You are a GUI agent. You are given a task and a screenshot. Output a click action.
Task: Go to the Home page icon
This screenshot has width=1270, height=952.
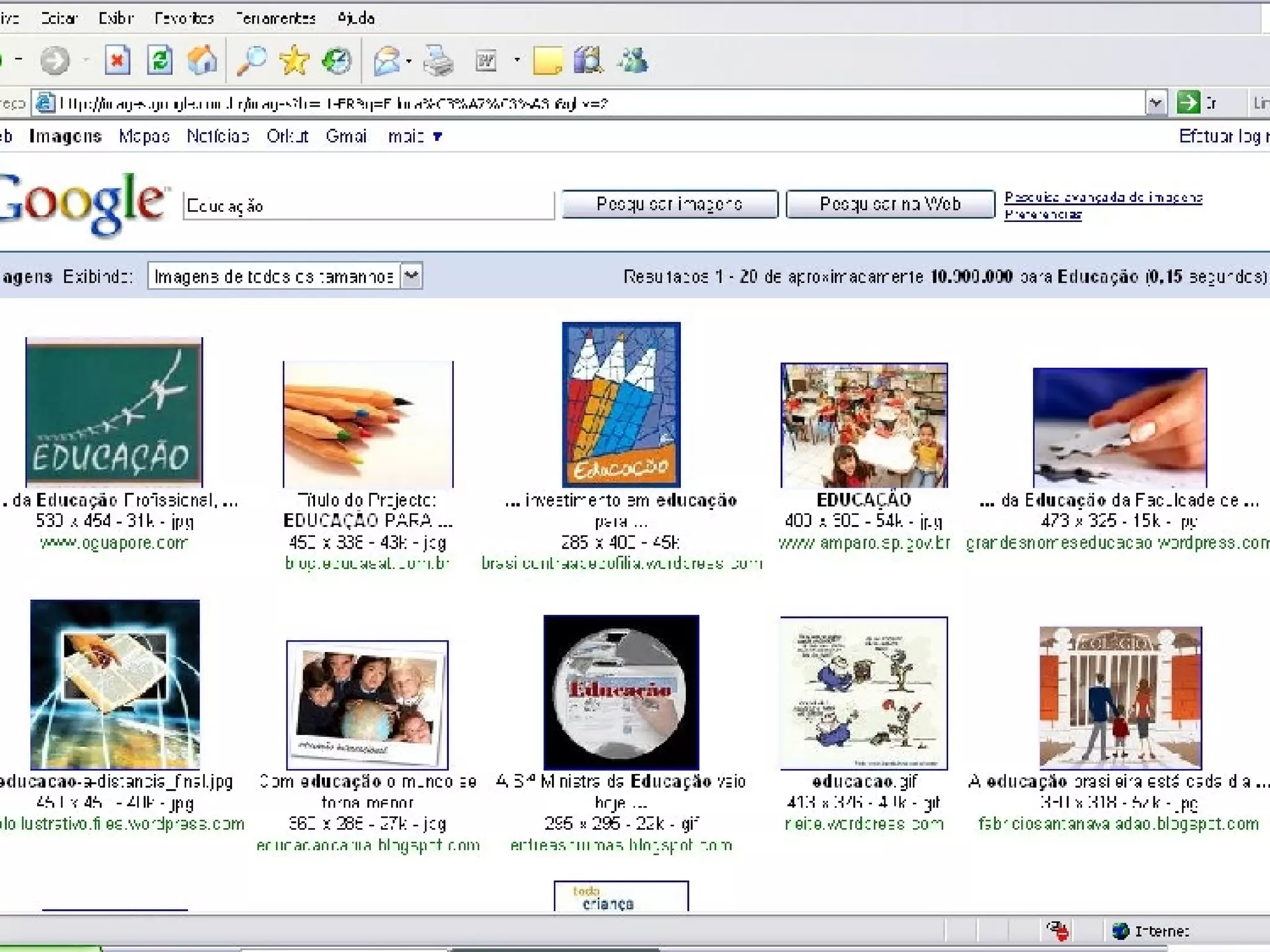pyautogui.click(x=202, y=61)
